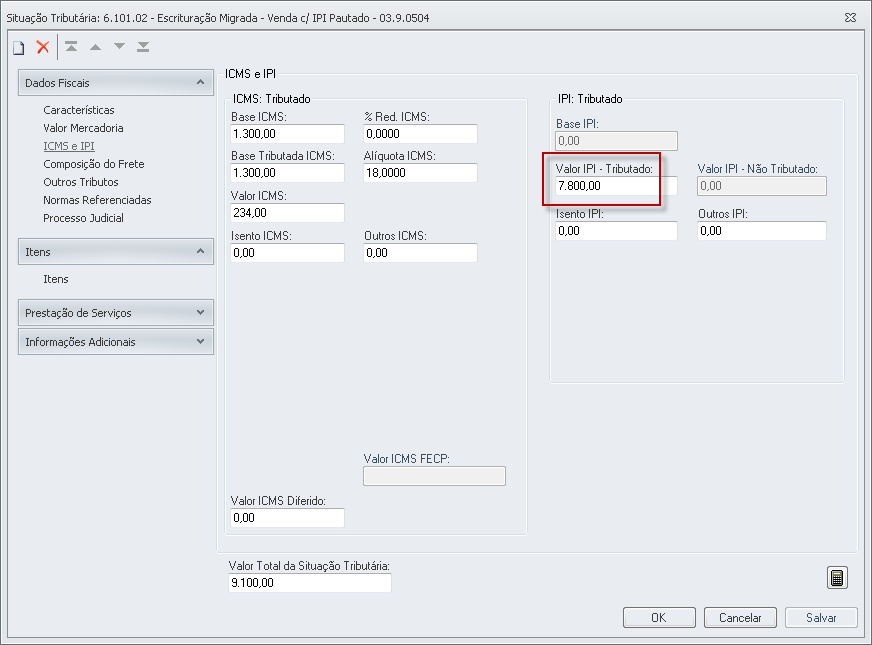The image size is (872, 645).
Task: Click the new record document icon
Action: coord(18,47)
